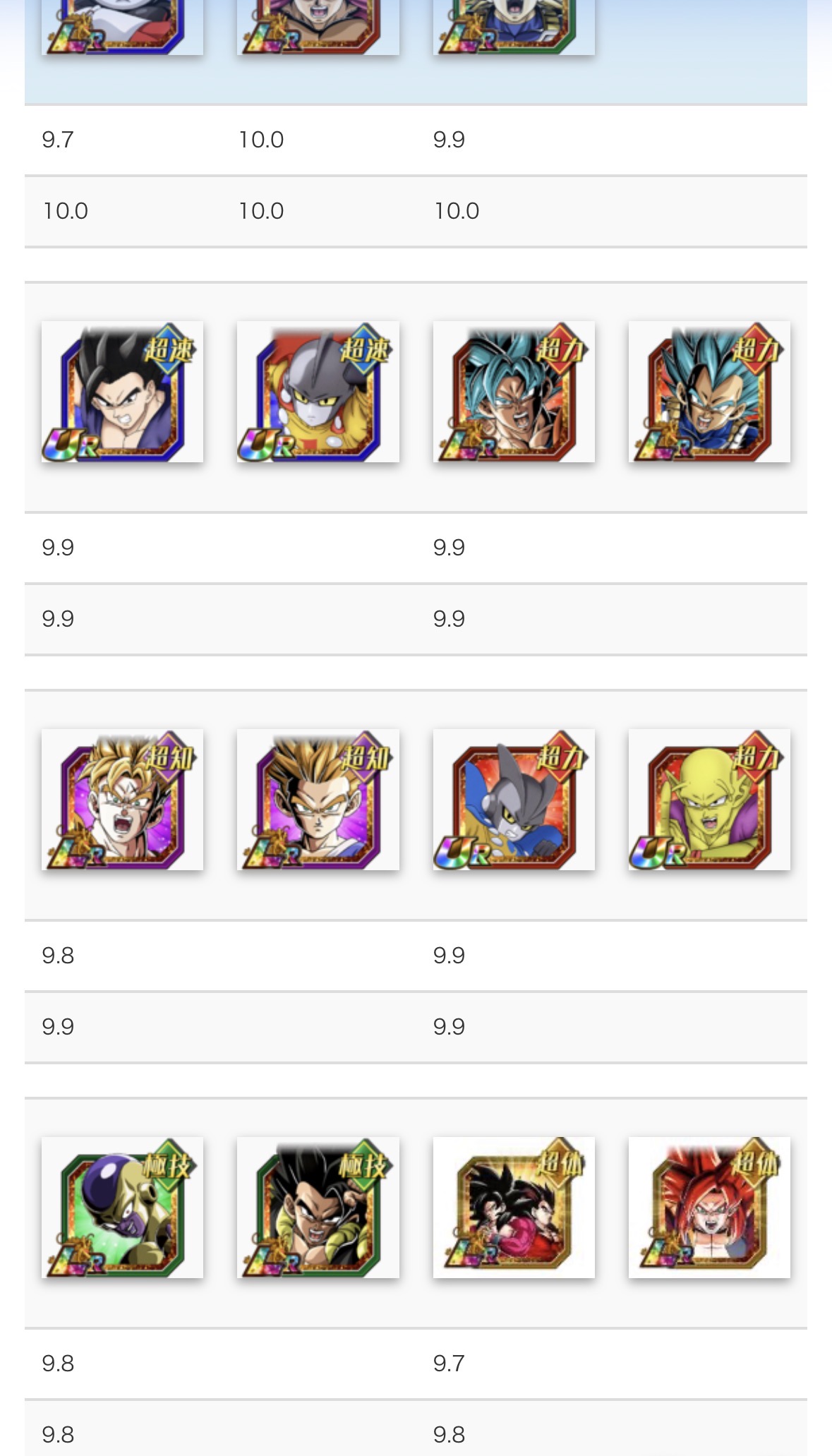832x1456 pixels.
Task: Open the LR 極技 Golden Frieza card
Action: pyautogui.click(x=122, y=1207)
